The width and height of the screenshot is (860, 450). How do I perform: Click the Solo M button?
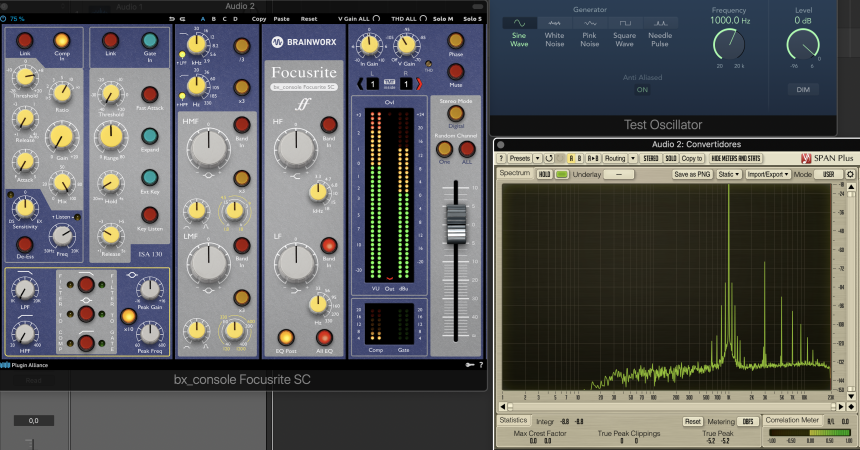443,19
